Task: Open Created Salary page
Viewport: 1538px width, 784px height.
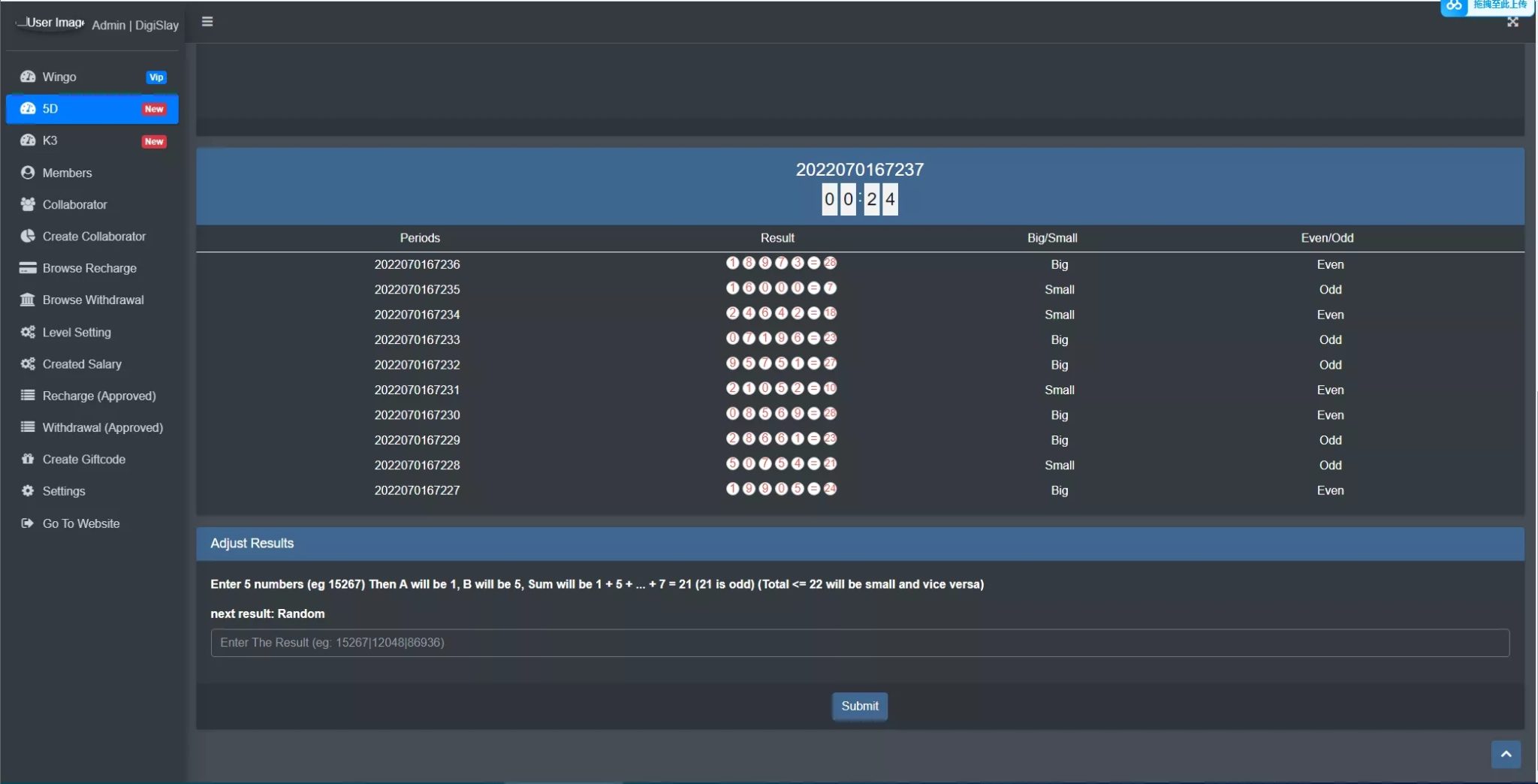Action: (82, 364)
